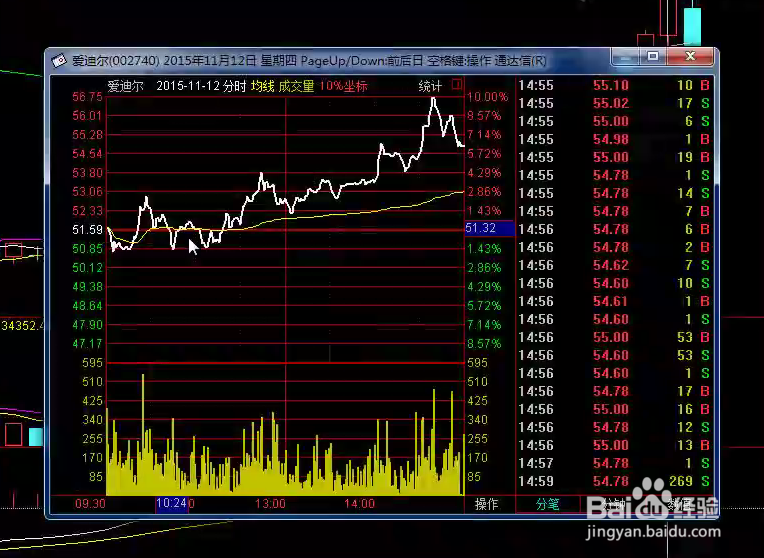Viewport: 764px width, 558px height.
Task: Click the 50.12 green price axis label
Action: point(88,268)
